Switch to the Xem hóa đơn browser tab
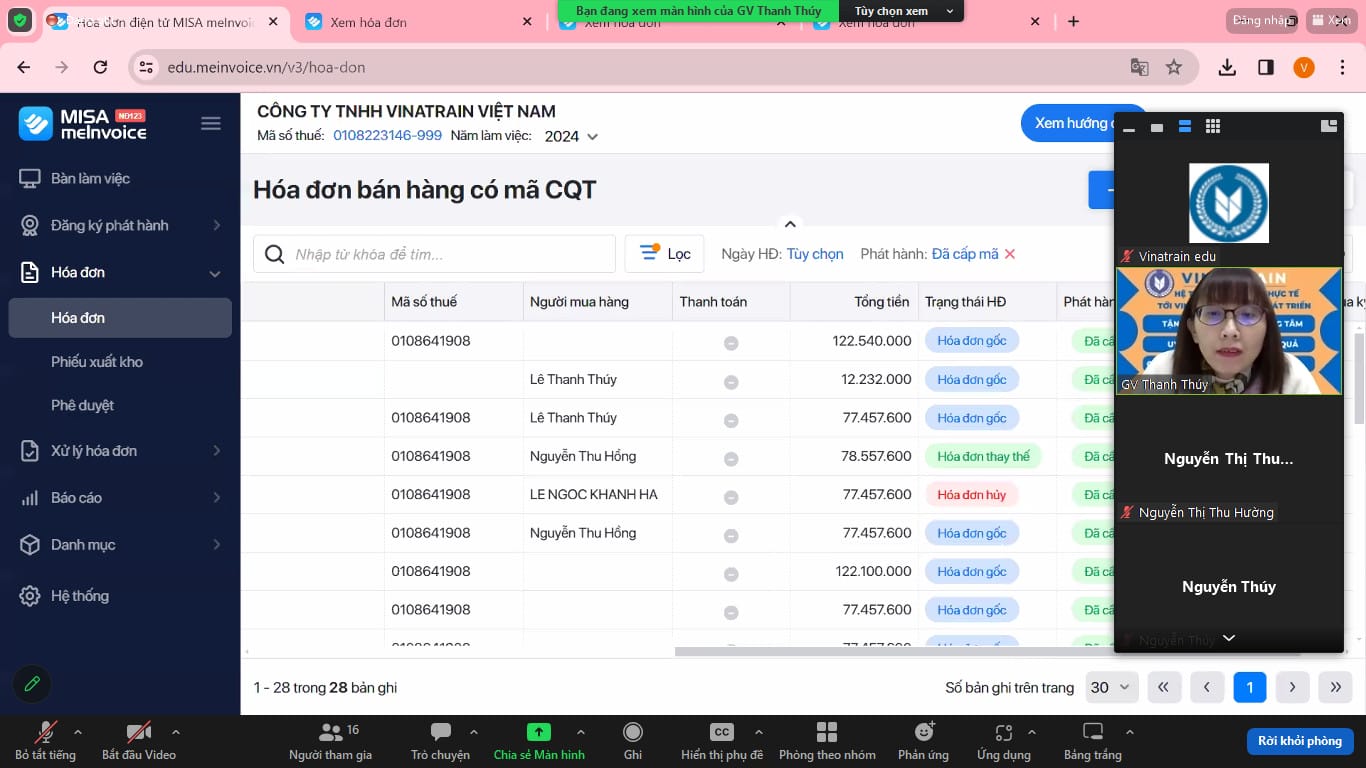1366x768 pixels. tap(369, 22)
